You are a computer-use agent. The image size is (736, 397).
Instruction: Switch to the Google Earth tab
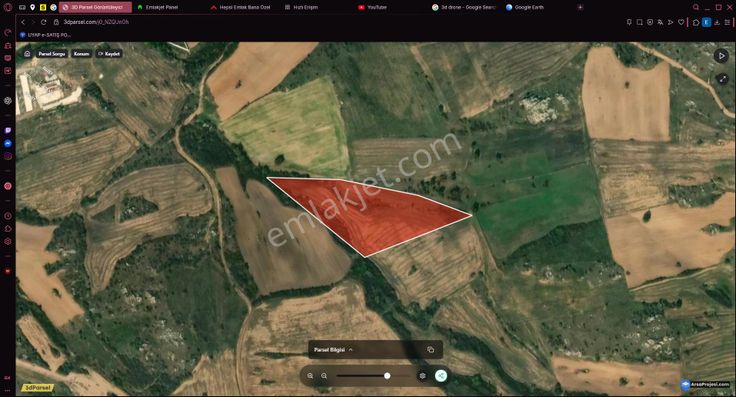(x=525, y=8)
